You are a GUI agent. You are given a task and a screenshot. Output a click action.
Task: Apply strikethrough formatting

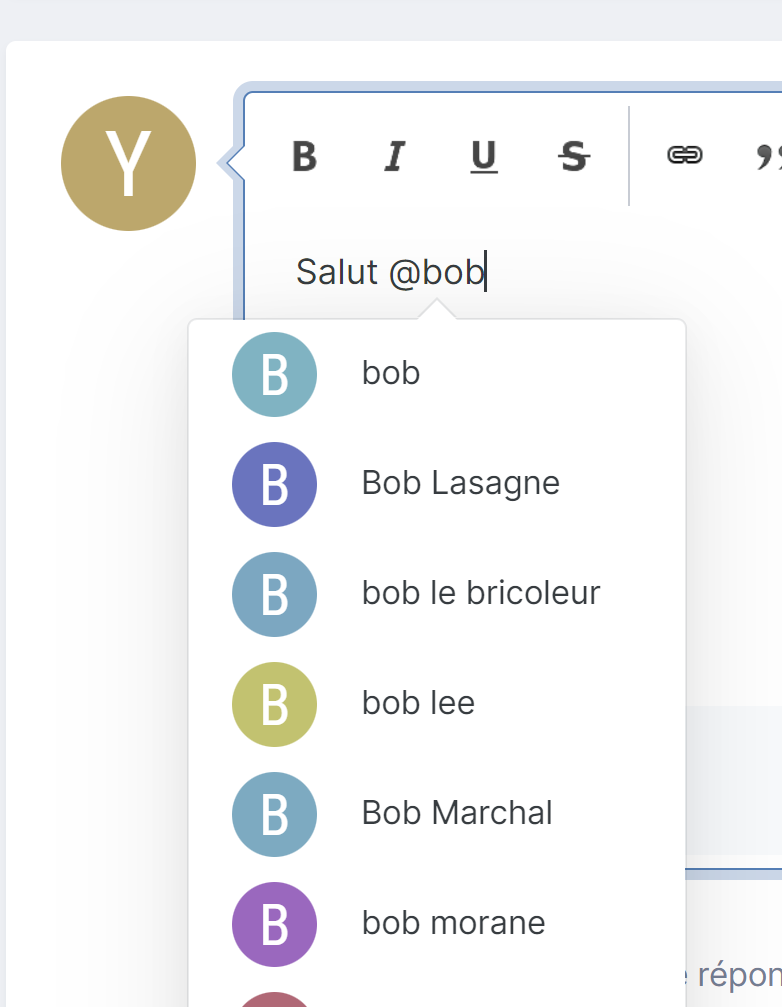click(573, 156)
